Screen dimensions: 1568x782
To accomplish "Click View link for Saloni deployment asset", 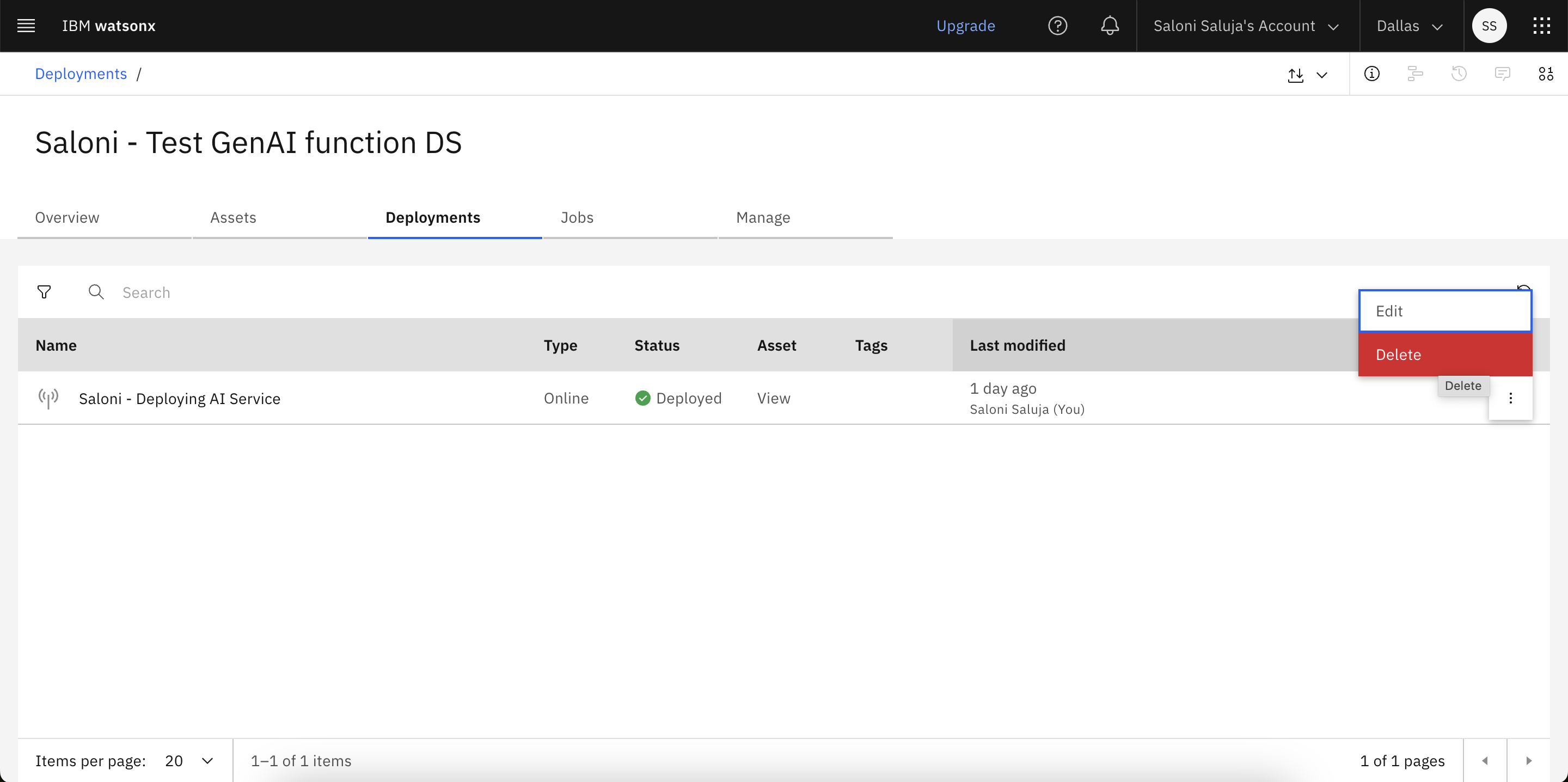I will click(773, 397).
